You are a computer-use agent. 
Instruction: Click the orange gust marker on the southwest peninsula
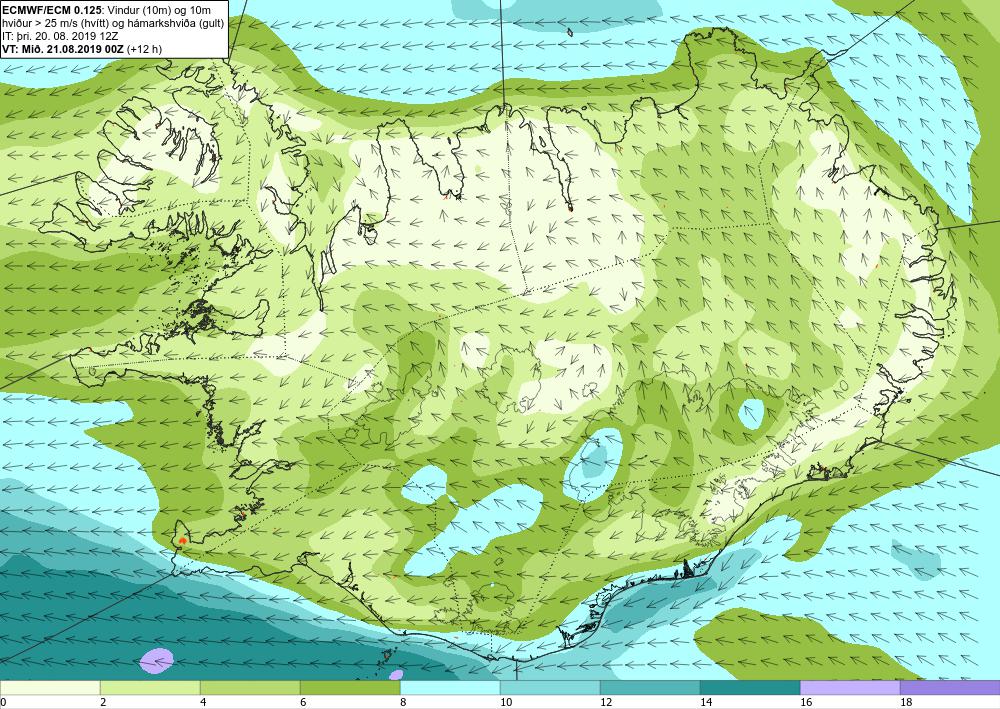click(x=182, y=540)
